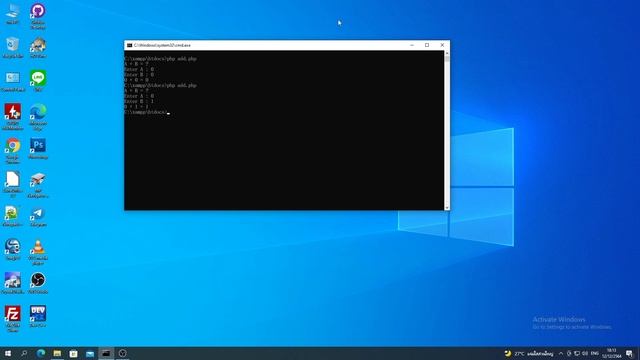Viewport: 640px width, 360px height.
Task: Select the Recycle Bin desktop icon
Action: coord(13,47)
